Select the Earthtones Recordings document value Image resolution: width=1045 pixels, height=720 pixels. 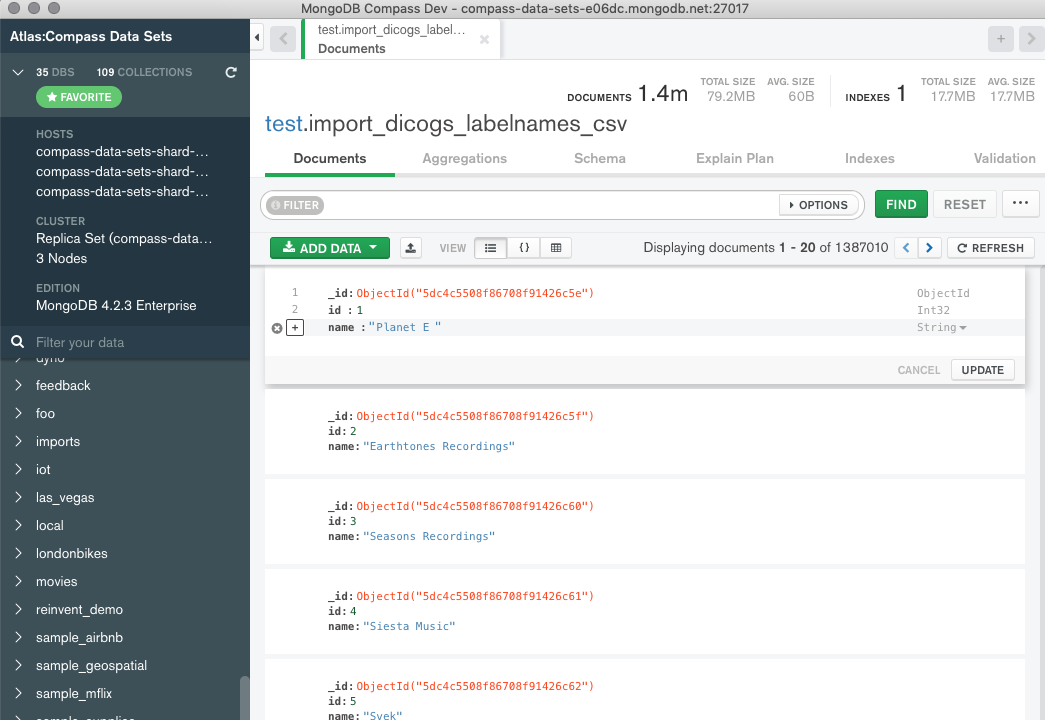[439, 446]
